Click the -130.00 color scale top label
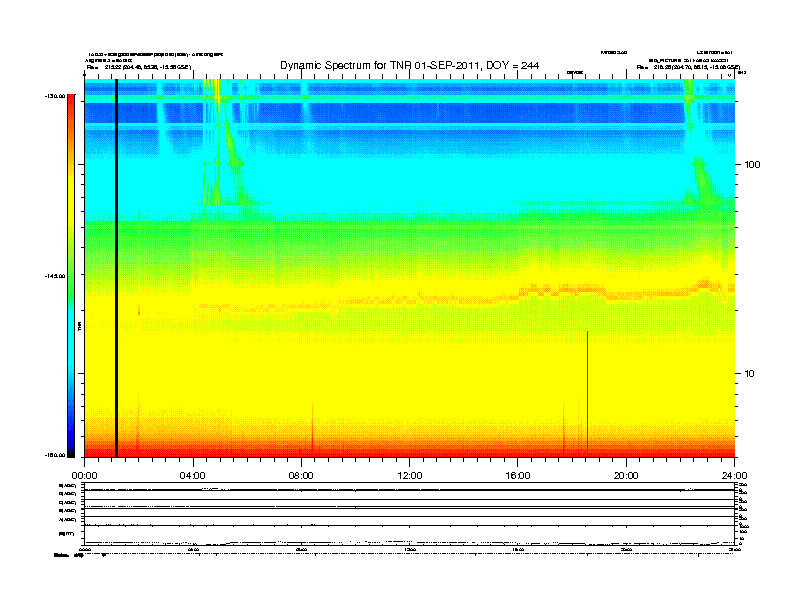The image size is (792, 612). tap(55, 96)
